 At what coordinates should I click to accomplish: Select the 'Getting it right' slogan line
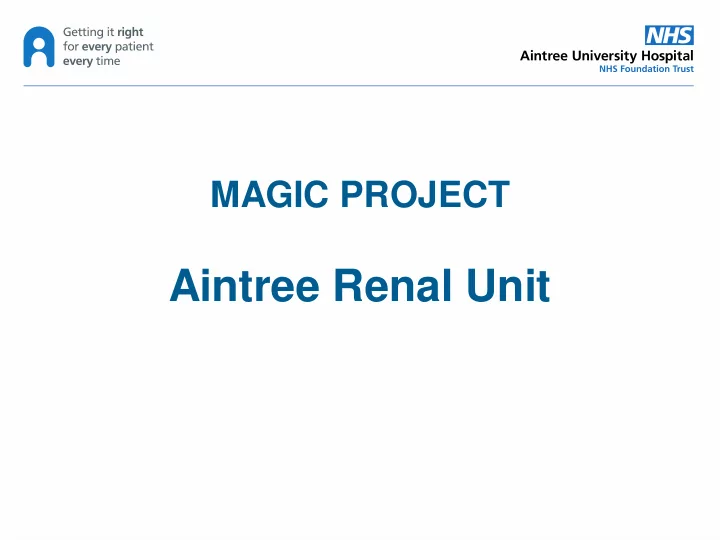coord(103,32)
